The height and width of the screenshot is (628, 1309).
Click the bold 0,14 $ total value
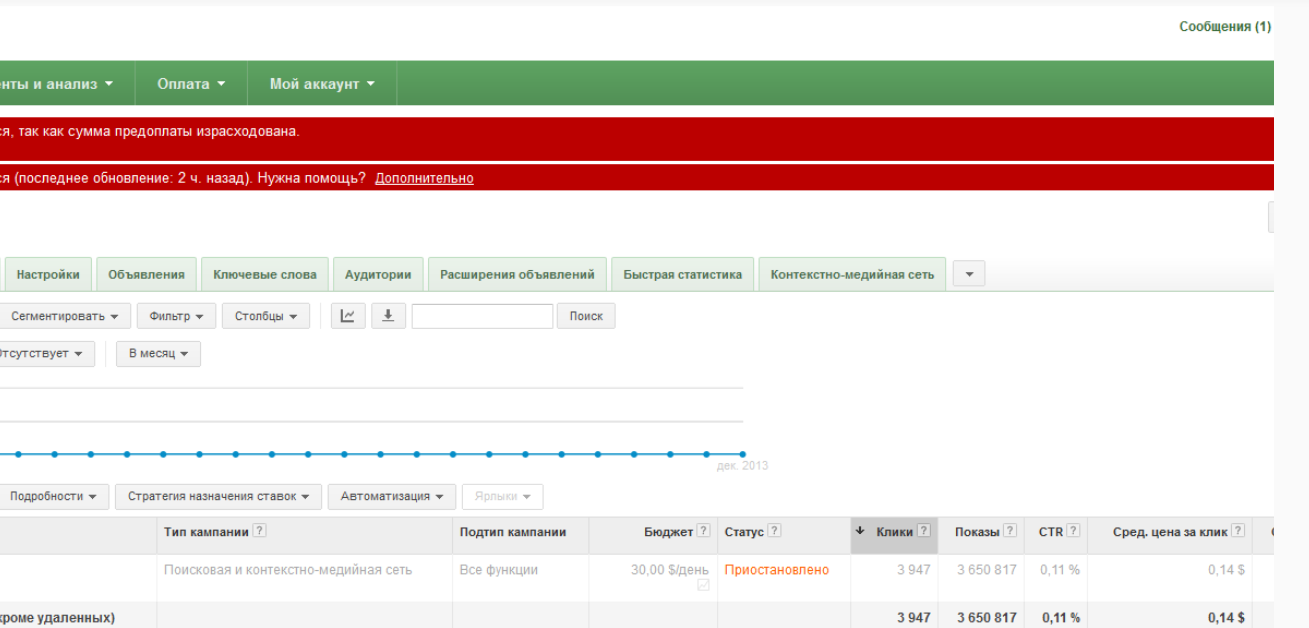(x=1226, y=618)
